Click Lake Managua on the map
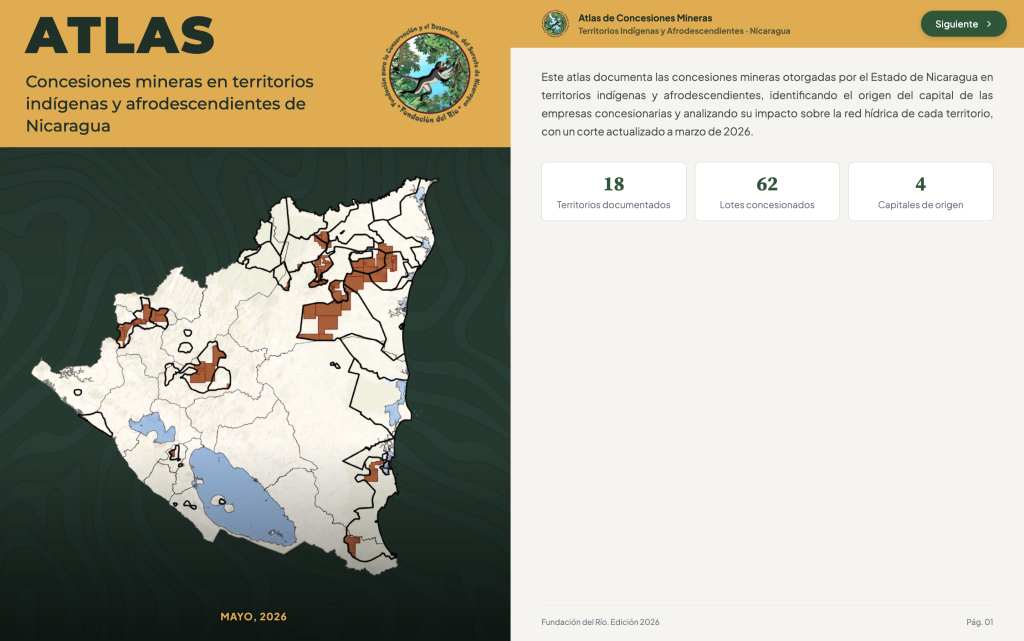 153,427
